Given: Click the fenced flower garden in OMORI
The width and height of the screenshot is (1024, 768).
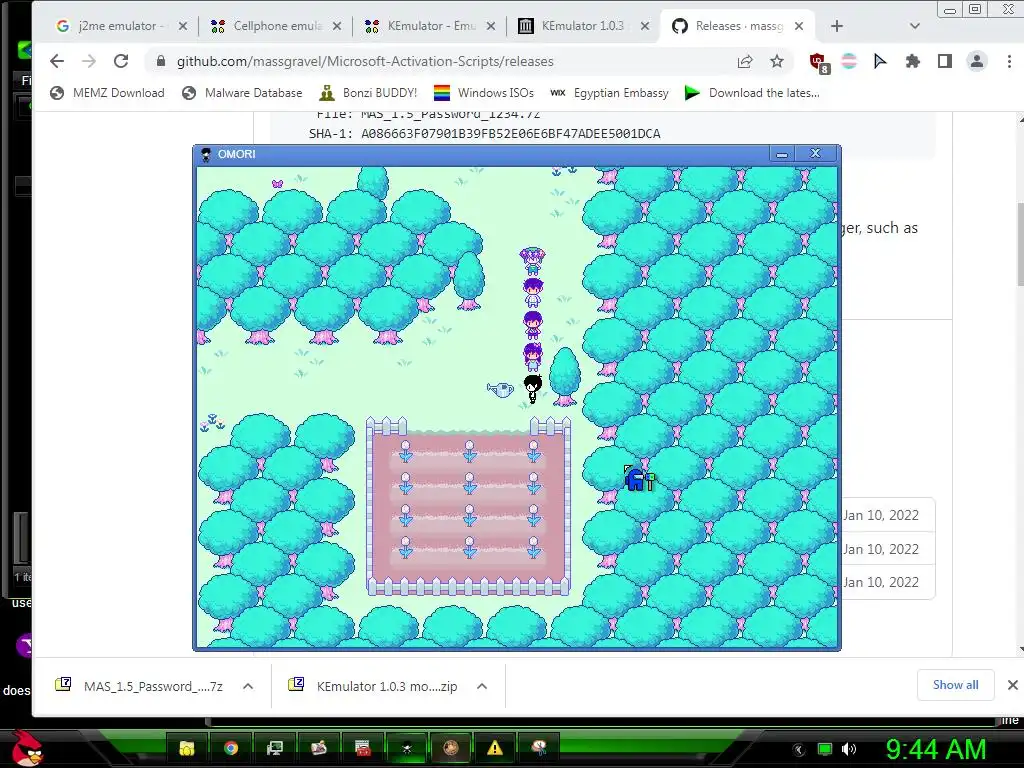Looking at the screenshot, I should pyautogui.click(x=468, y=507).
